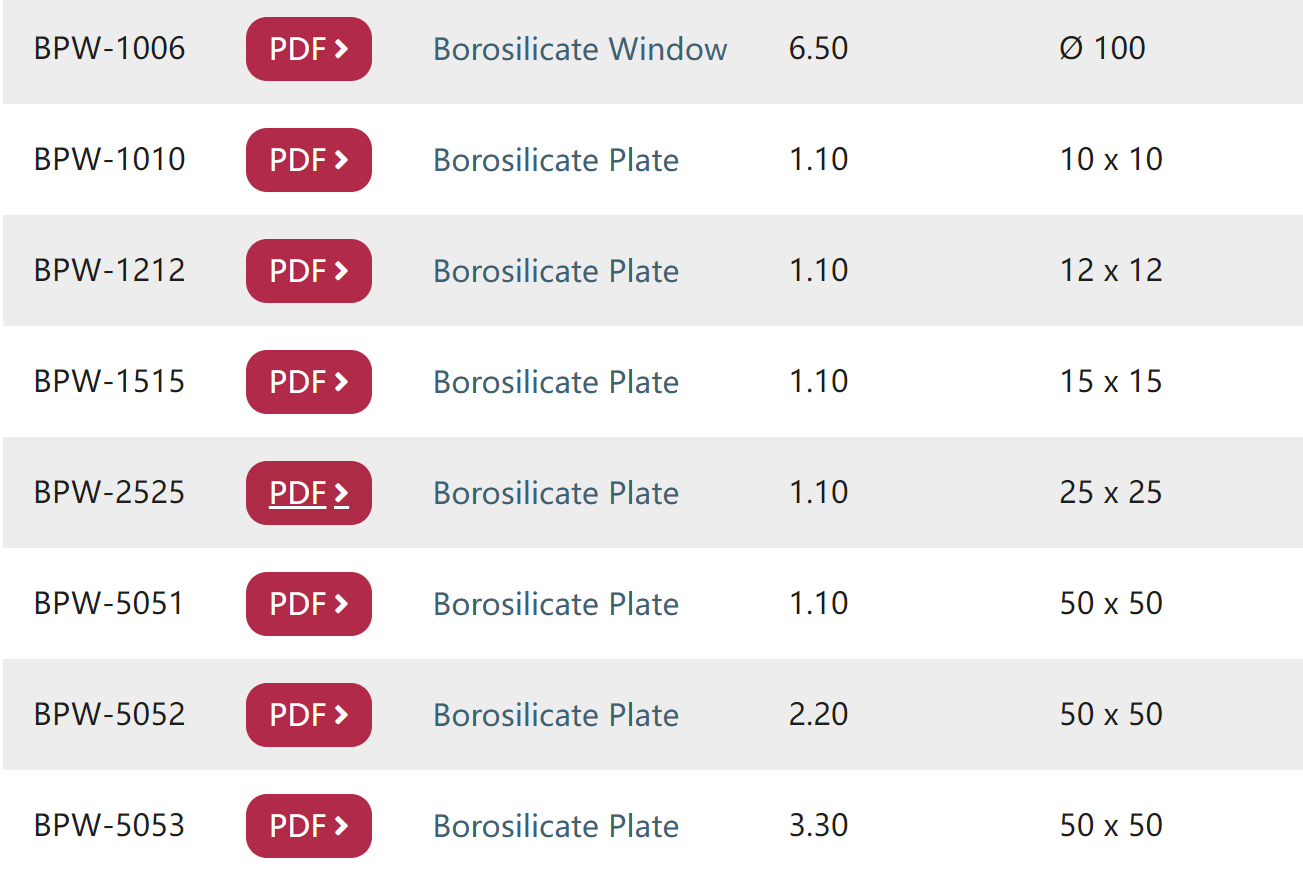The image size is (1303, 877).
Task: Open the PDF for BPW-1212
Action: (309, 271)
